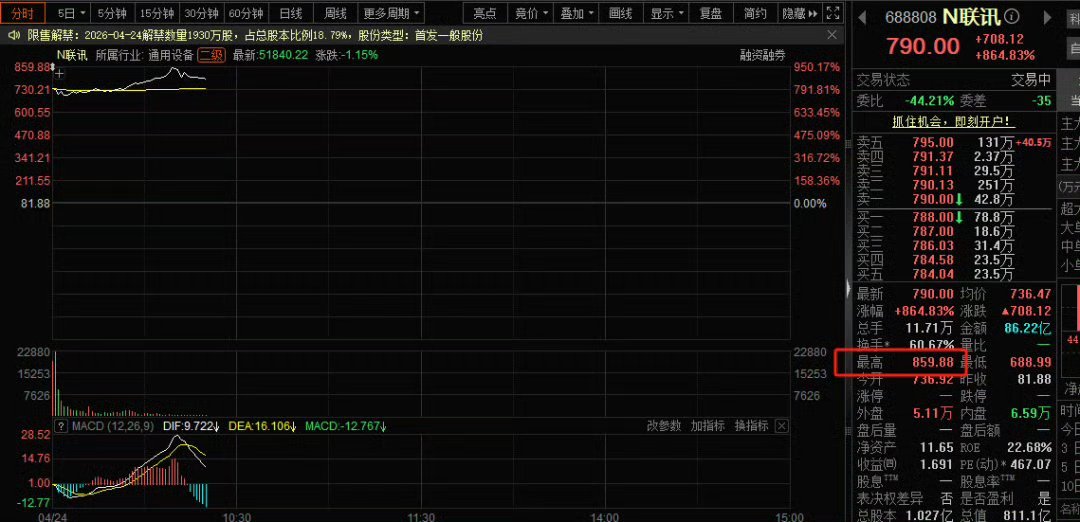Open the stock info circle icon
Image resolution: width=1080 pixels, height=522 pixels.
[x=1012, y=17]
